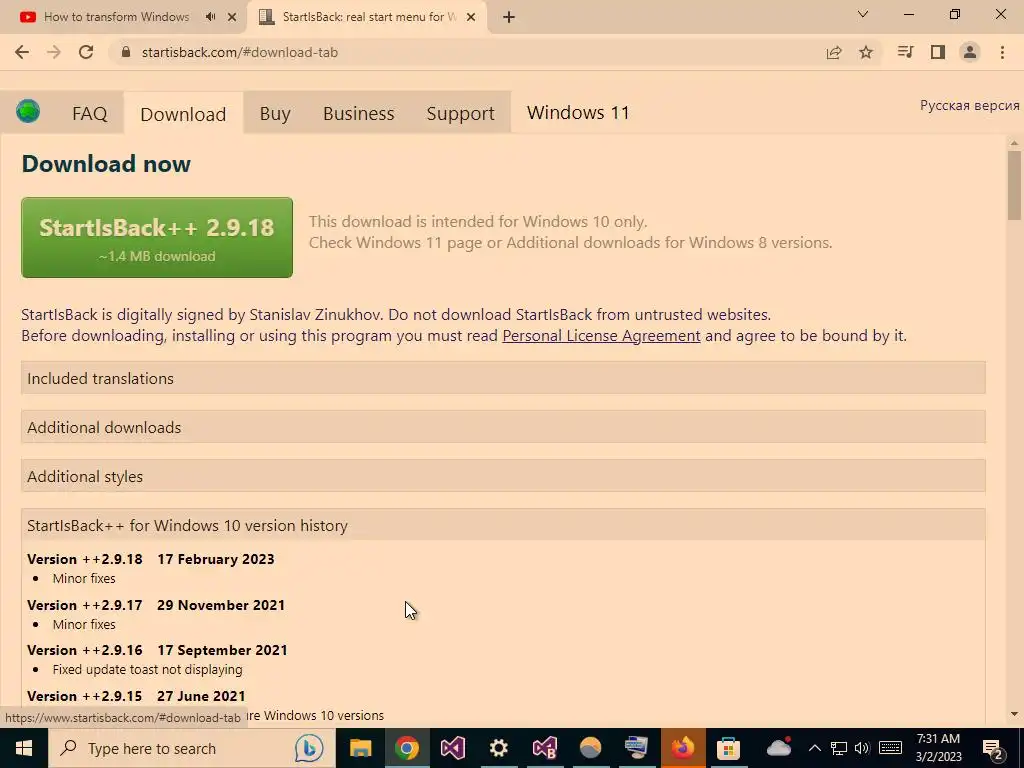Expand Additional styles section
This screenshot has height=768, width=1024.
coord(503,476)
